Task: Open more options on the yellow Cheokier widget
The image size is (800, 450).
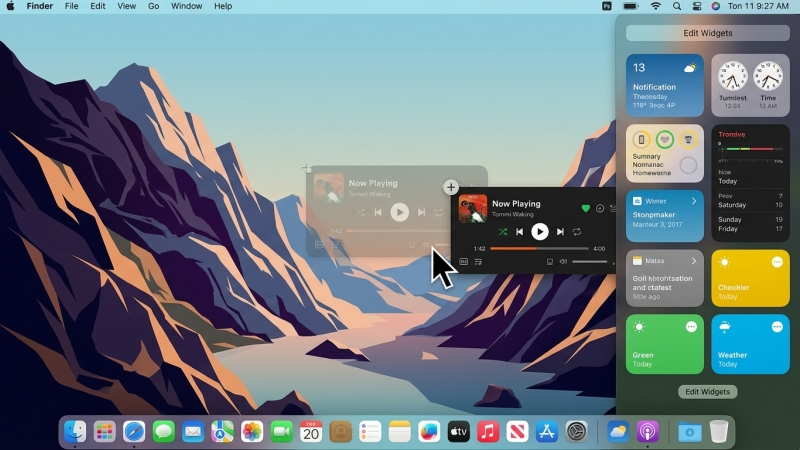Action: coord(777,262)
